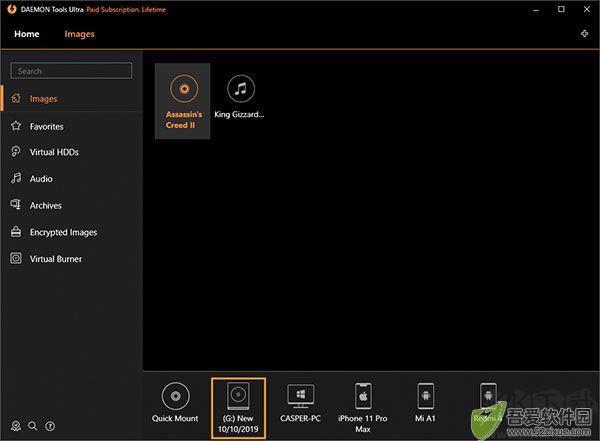Open Encrypted Images section

pyautogui.click(x=72, y=232)
